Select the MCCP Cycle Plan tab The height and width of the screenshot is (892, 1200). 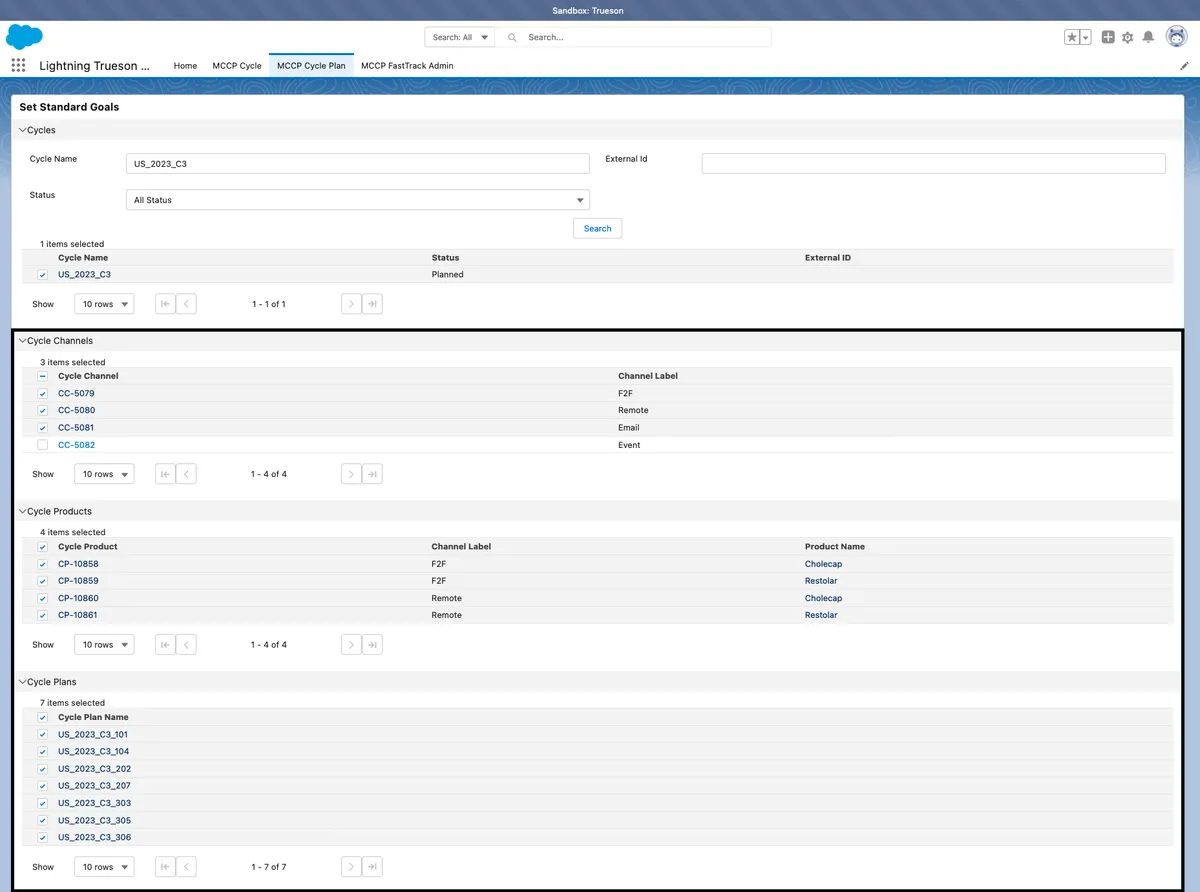311,66
